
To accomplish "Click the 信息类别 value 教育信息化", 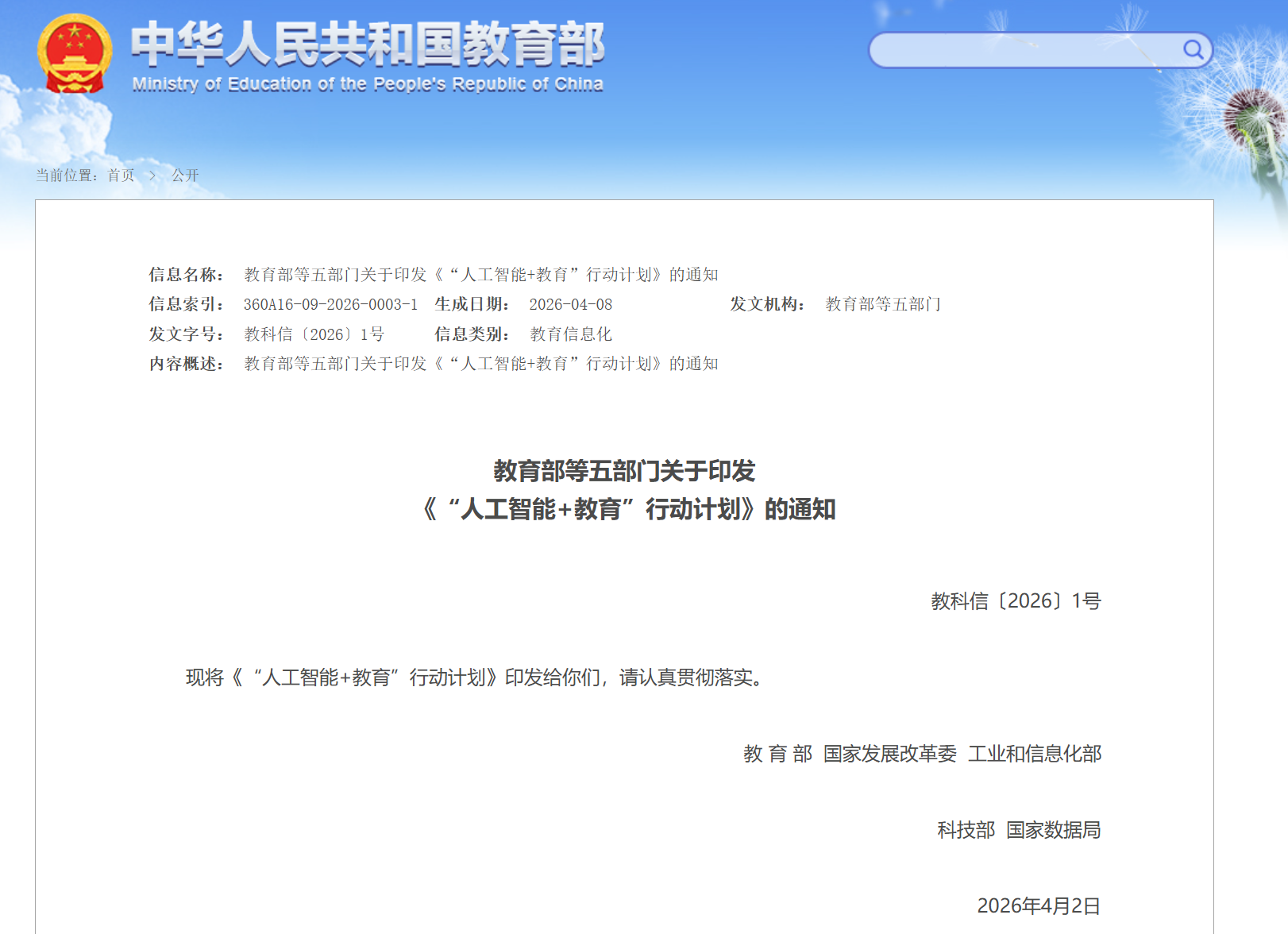I will click(x=570, y=334).
